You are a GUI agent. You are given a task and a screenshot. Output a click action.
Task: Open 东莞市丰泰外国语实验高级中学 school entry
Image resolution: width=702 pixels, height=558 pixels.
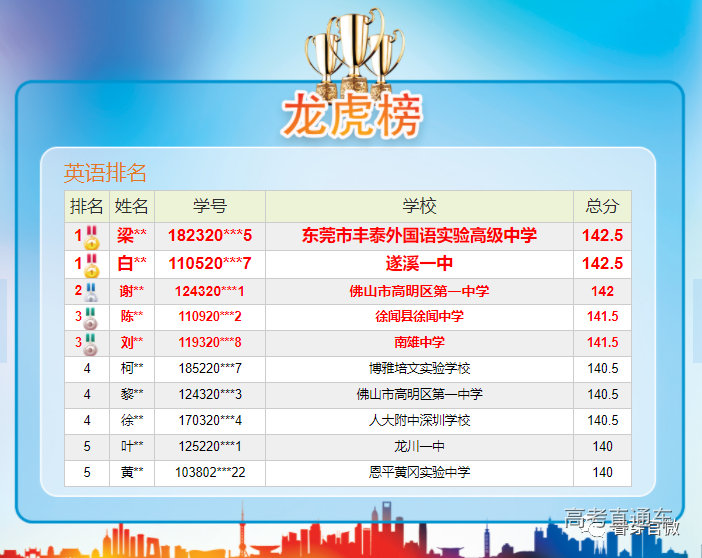pos(419,236)
